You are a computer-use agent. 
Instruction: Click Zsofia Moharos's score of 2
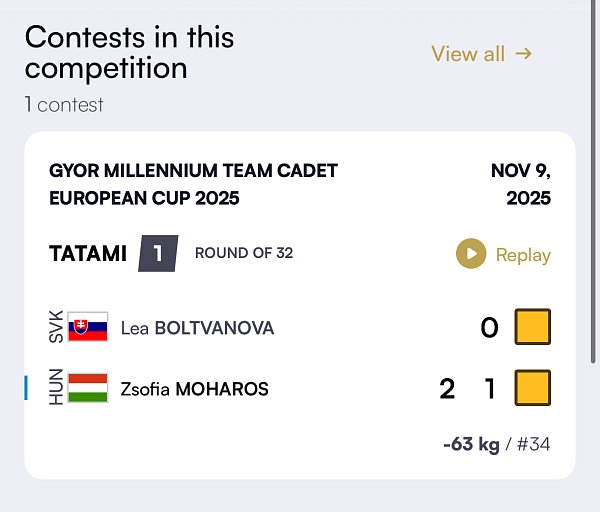coord(447,388)
